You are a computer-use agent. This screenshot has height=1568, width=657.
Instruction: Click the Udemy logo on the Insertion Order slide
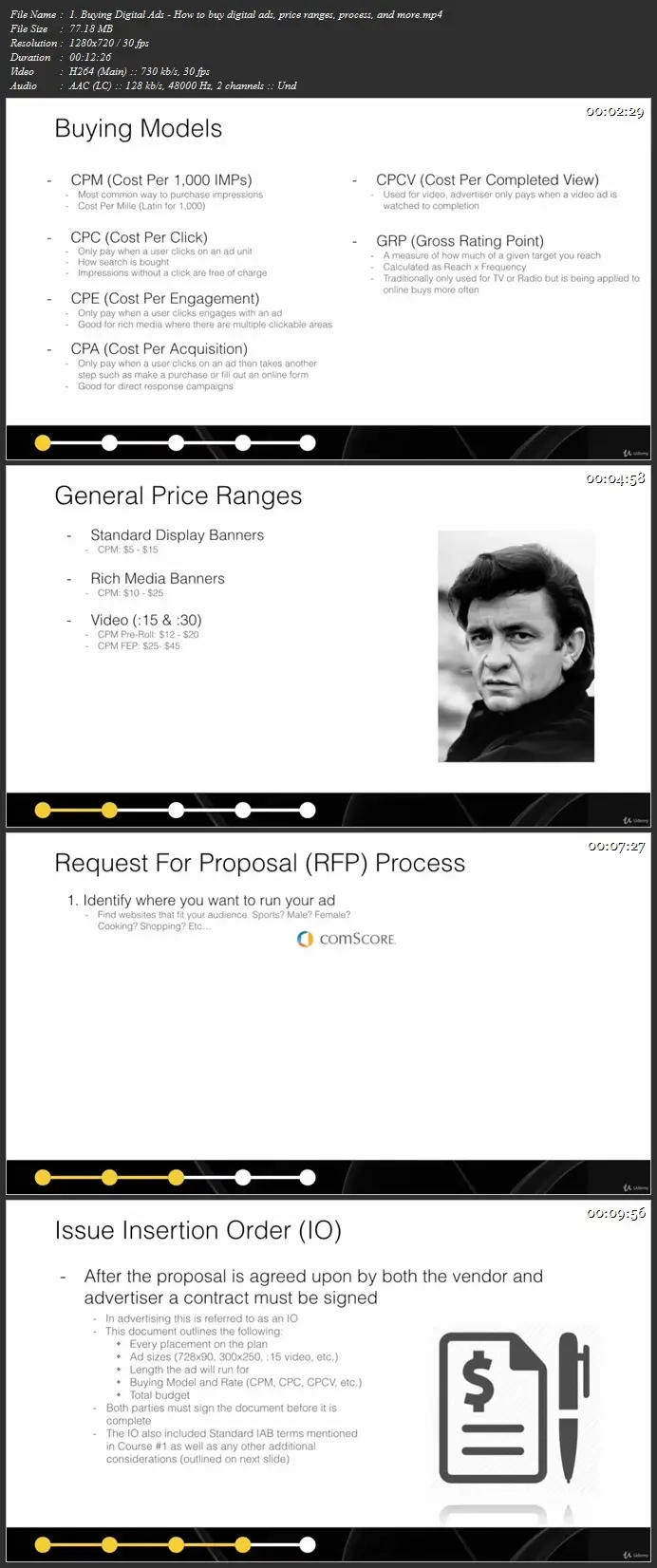pyautogui.click(x=636, y=1555)
